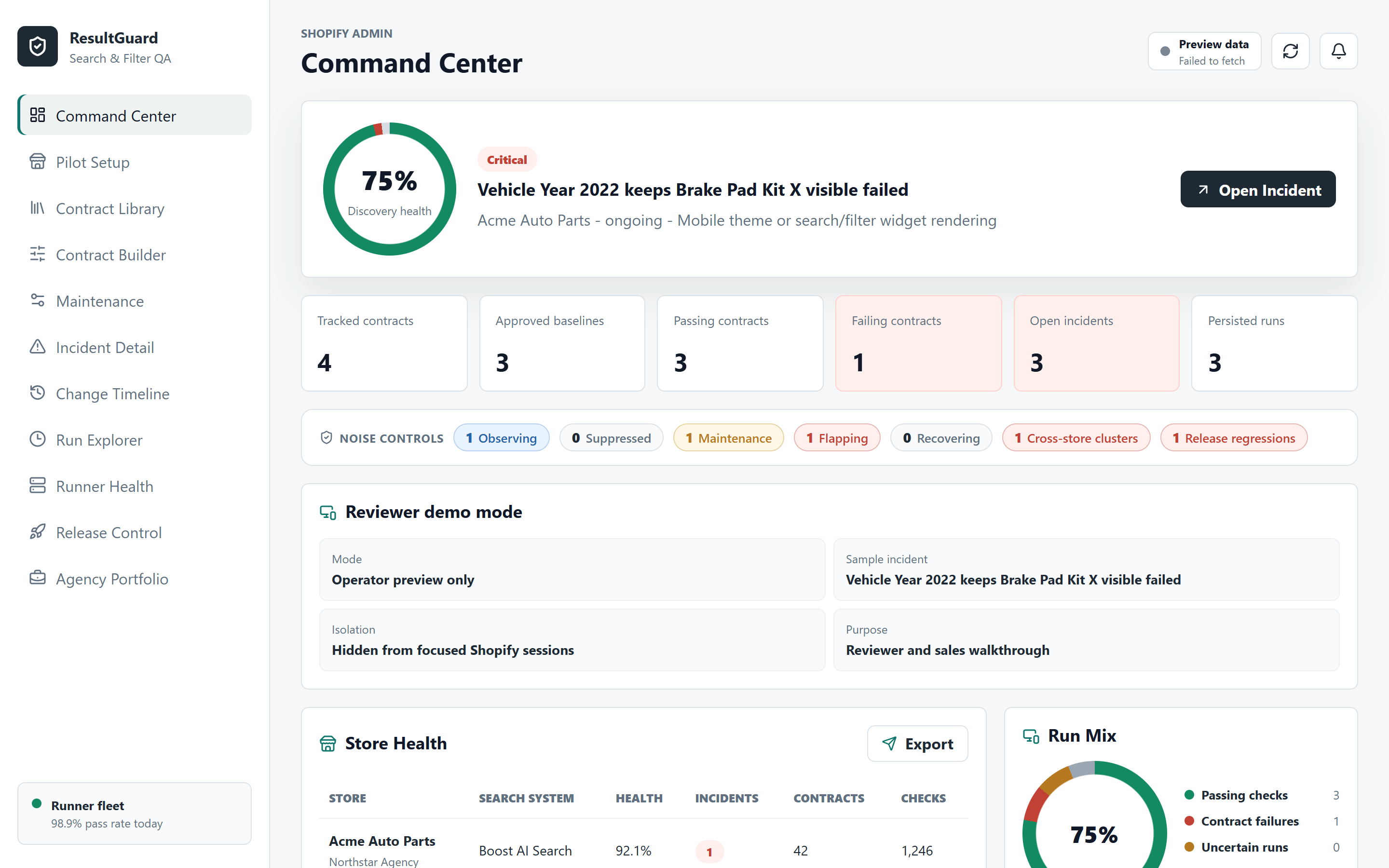The width and height of the screenshot is (1389, 868).
Task: Click the Release Control rocket icon
Action: [x=37, y=531]
